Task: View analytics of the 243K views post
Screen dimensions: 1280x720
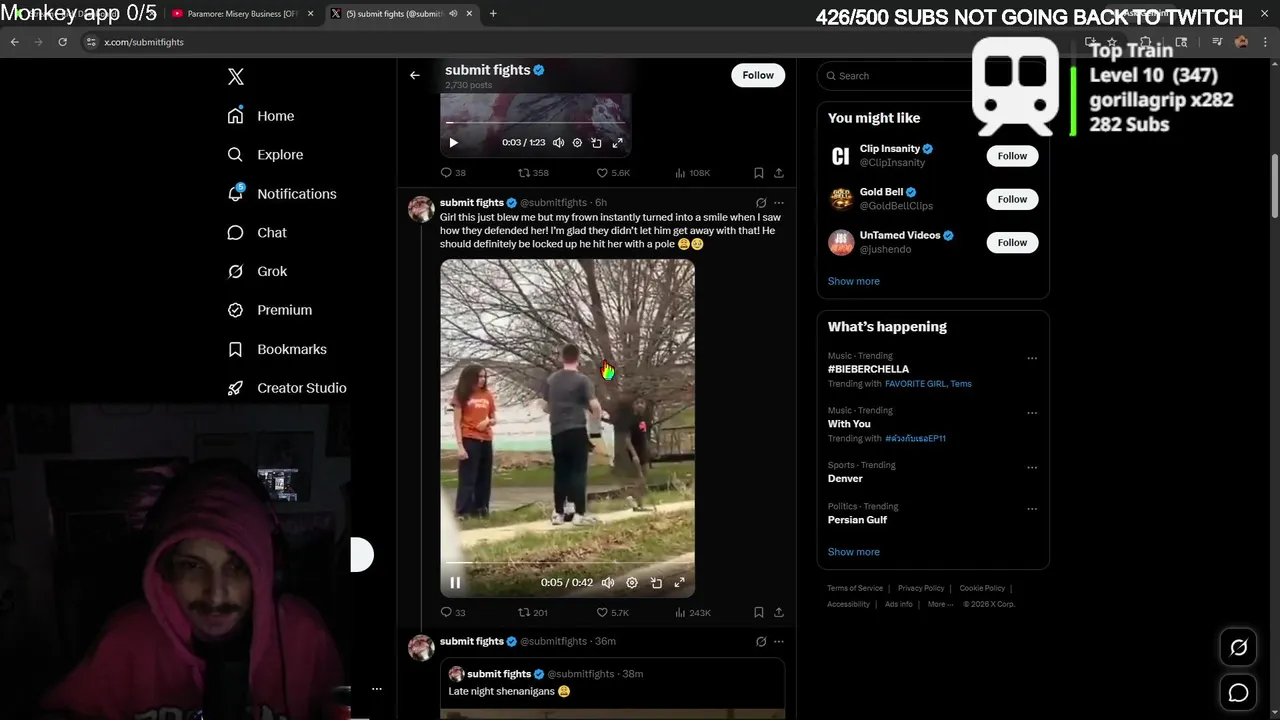Action: coord(693,612)
